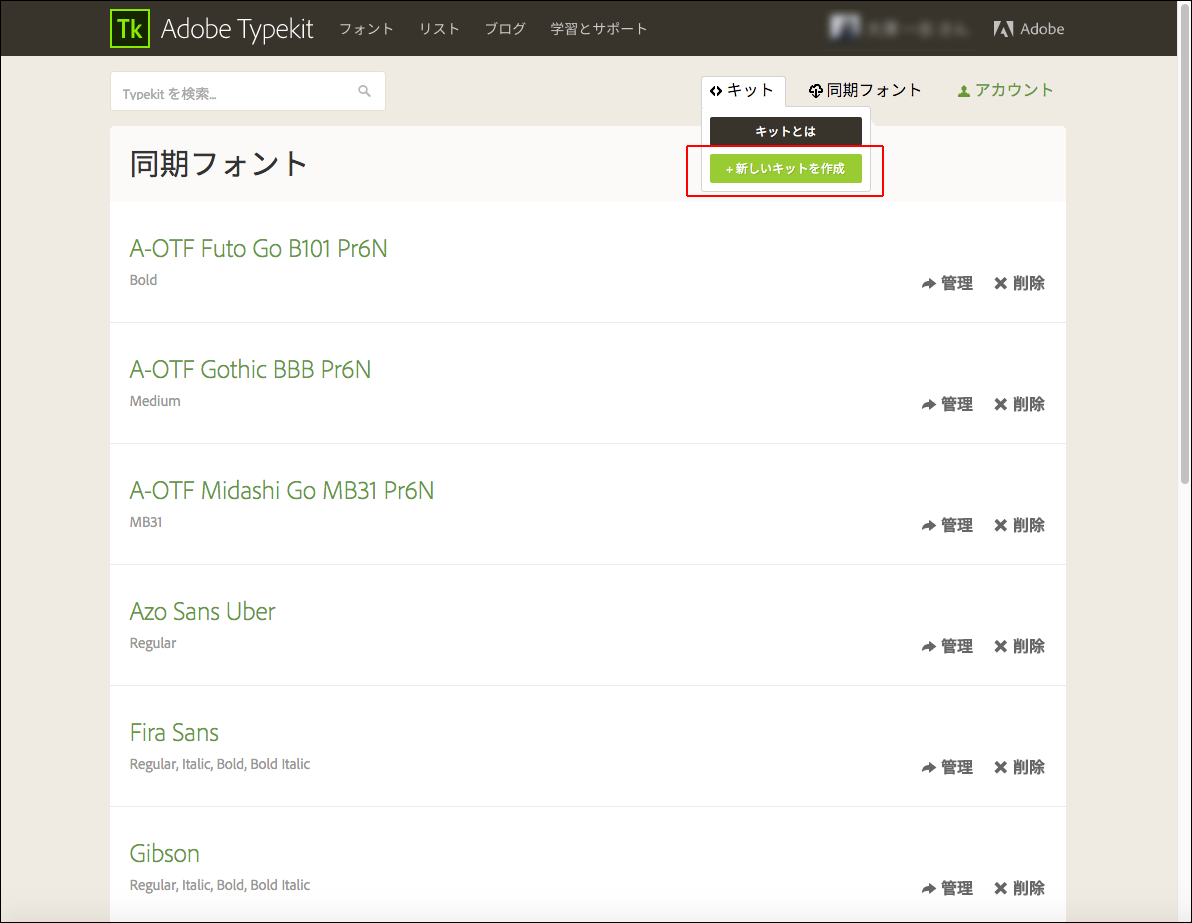The height and width of the screenshot is (923, 1192).
Task: Click 削除 for A-OTF Futo Go B101 Pr6N
Action: point(1019,284)
